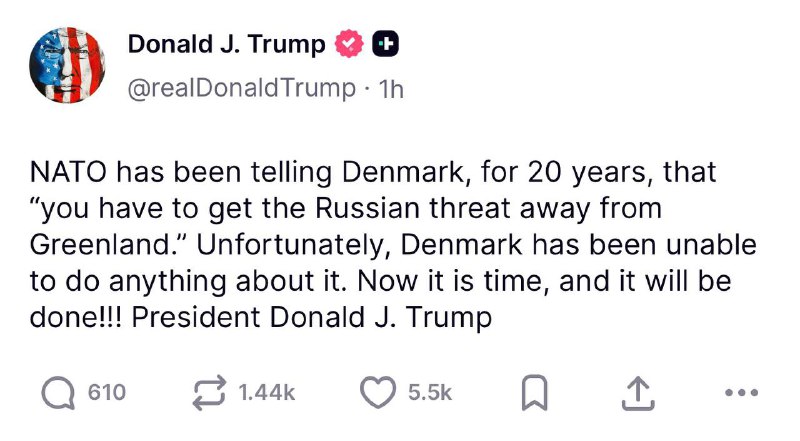
Task: Click the 5.5k likes count
Action: click(x=431, y=393)
